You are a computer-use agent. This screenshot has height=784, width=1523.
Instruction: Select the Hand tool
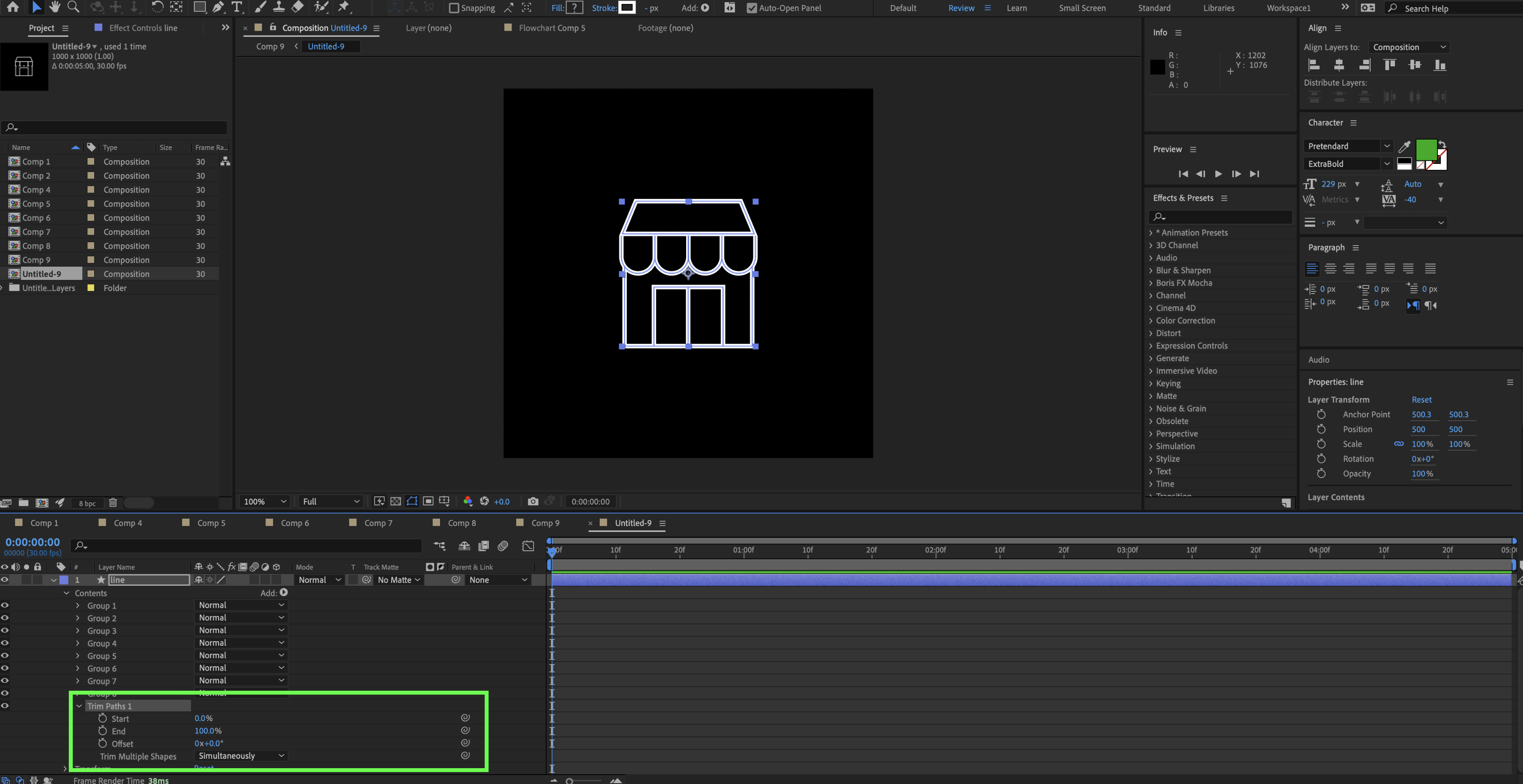click(54, 7)
